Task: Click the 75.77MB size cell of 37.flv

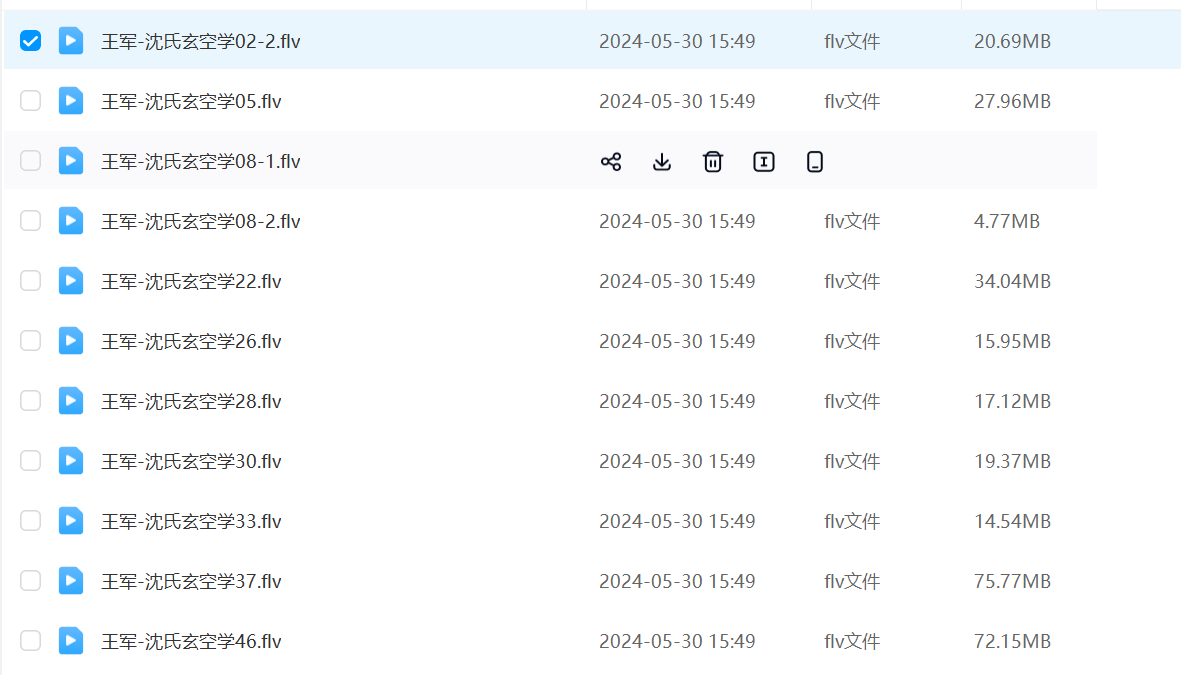Action: click(1012, 582)
